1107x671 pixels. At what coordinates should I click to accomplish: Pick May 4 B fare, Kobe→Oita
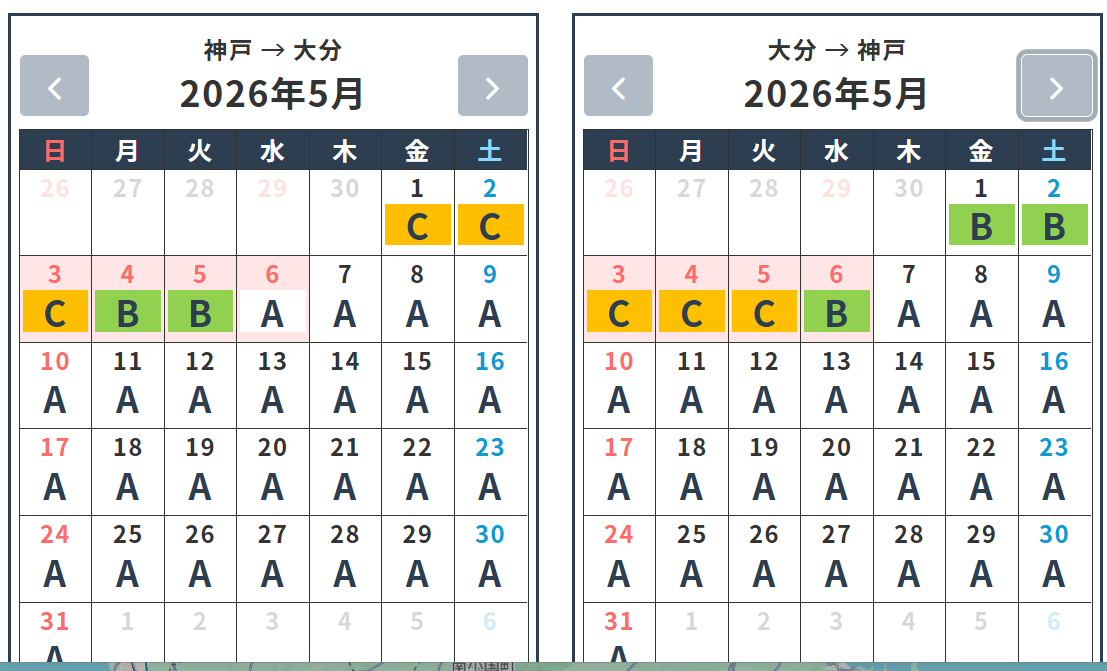coord(127,312)
